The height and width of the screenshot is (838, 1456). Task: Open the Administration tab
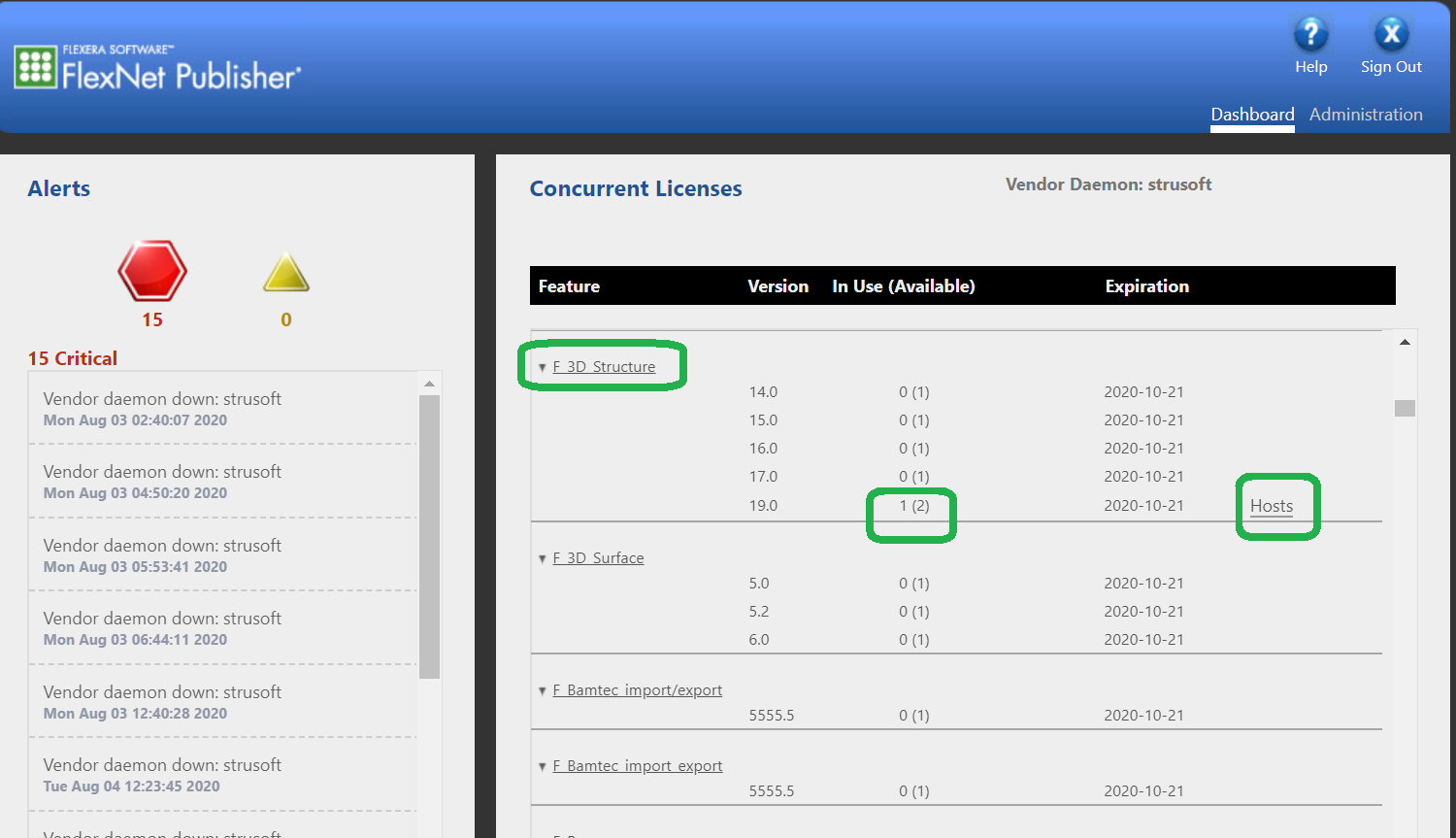coord(1366,115)
